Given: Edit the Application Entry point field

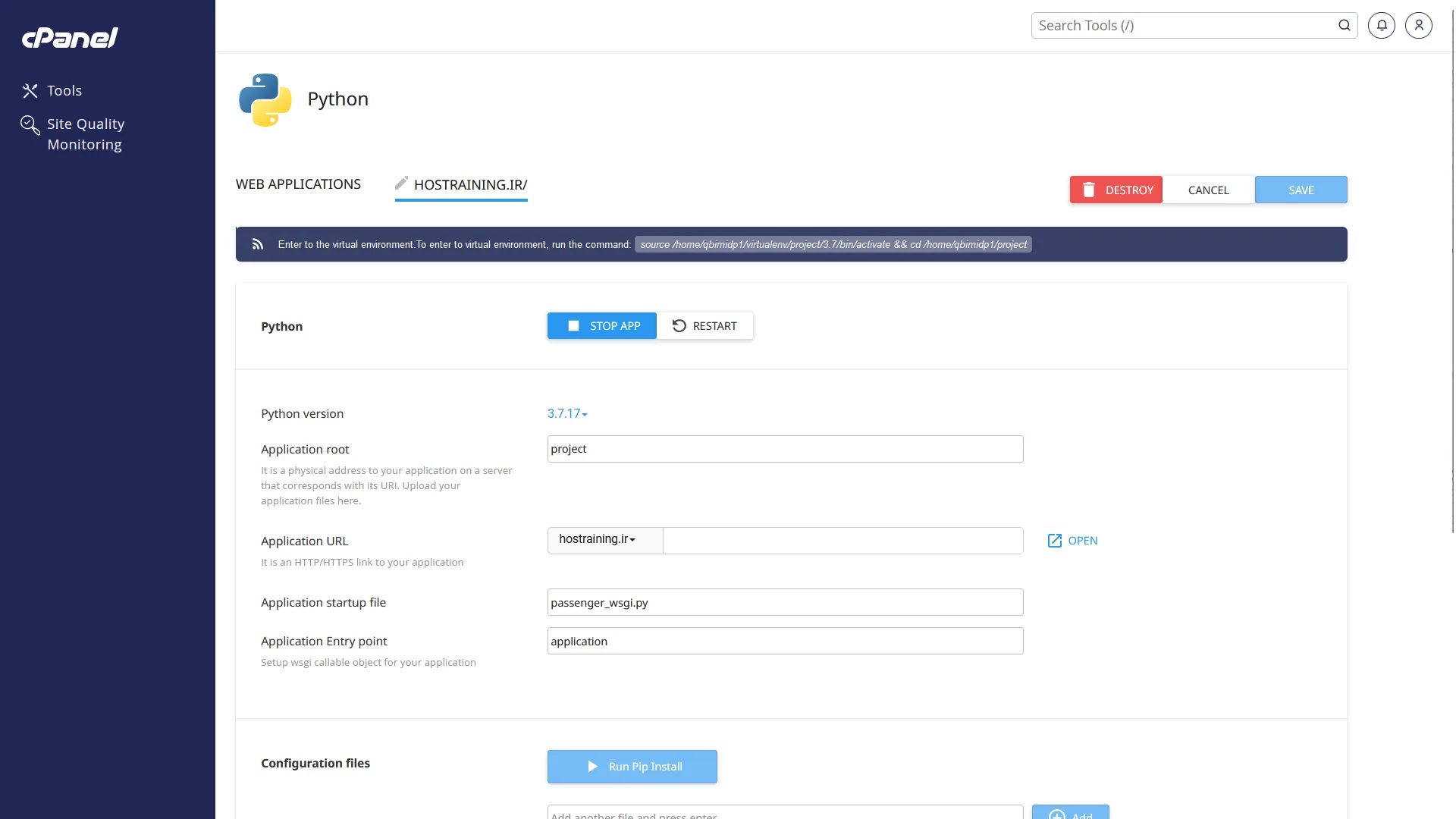Looking at the screenshot, I should click(x=785, y=641).
